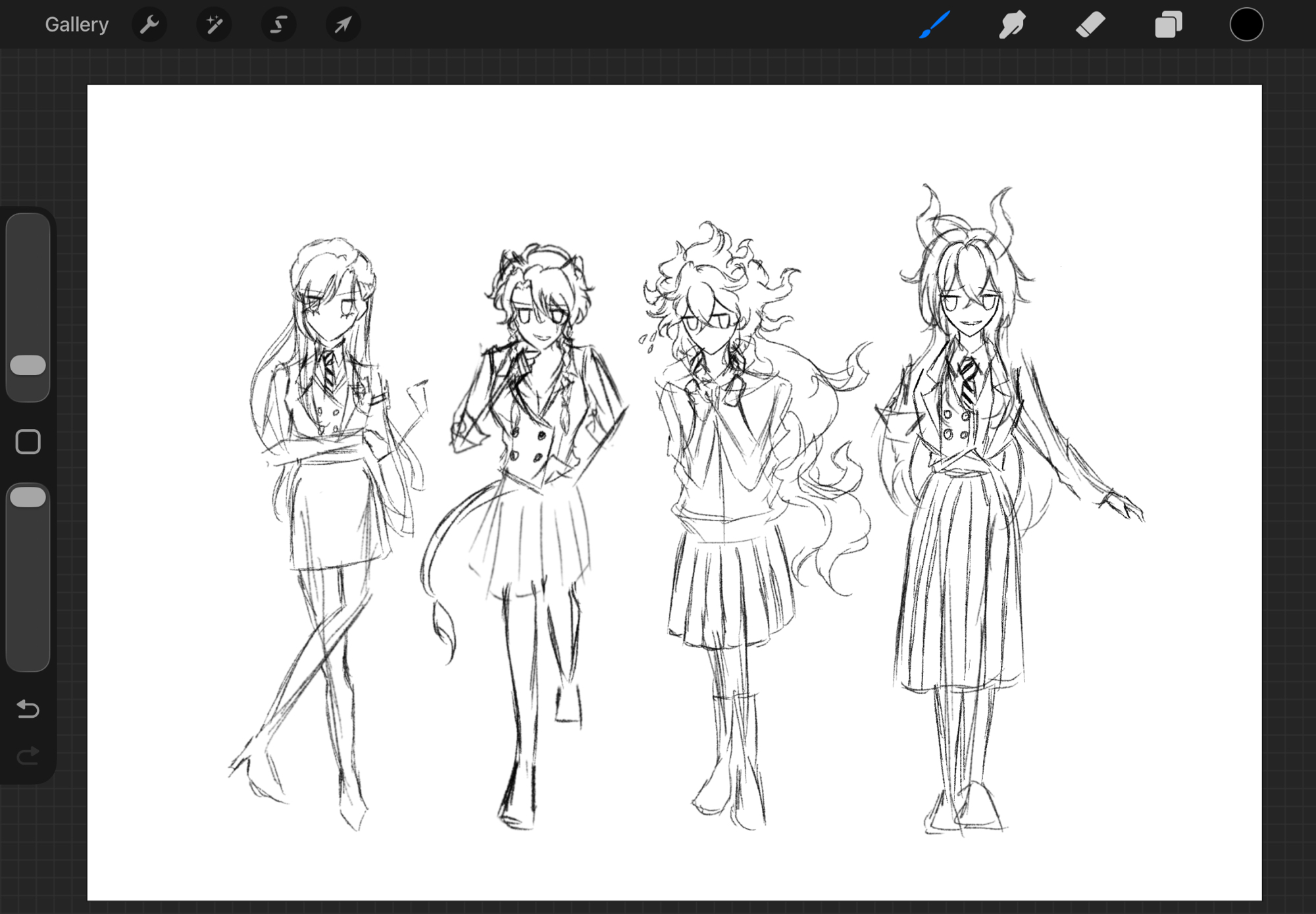
Task: Activate the Selection tool
Action: pyautogui.click(x=278, y=25)
